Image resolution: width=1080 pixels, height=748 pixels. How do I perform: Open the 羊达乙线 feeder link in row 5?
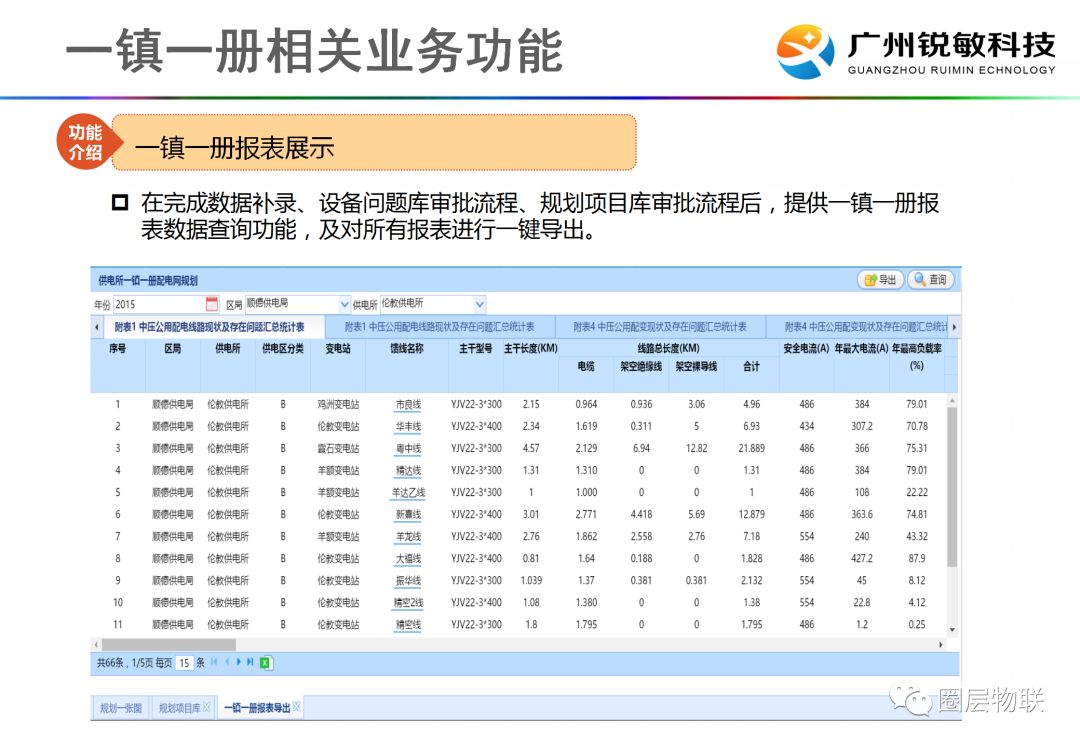[x=408, y=492]
